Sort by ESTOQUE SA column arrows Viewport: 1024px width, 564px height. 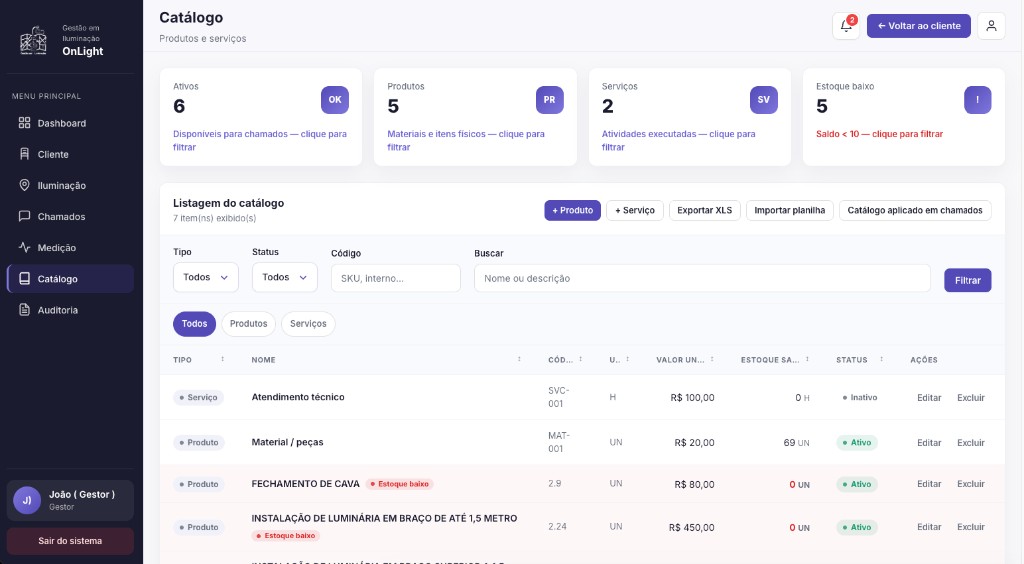click(807, 359)
